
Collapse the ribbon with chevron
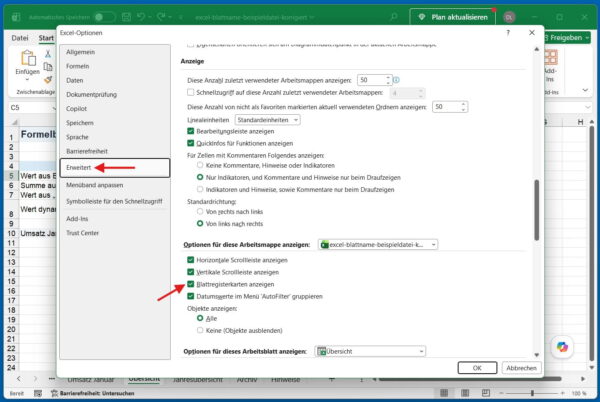585,90
